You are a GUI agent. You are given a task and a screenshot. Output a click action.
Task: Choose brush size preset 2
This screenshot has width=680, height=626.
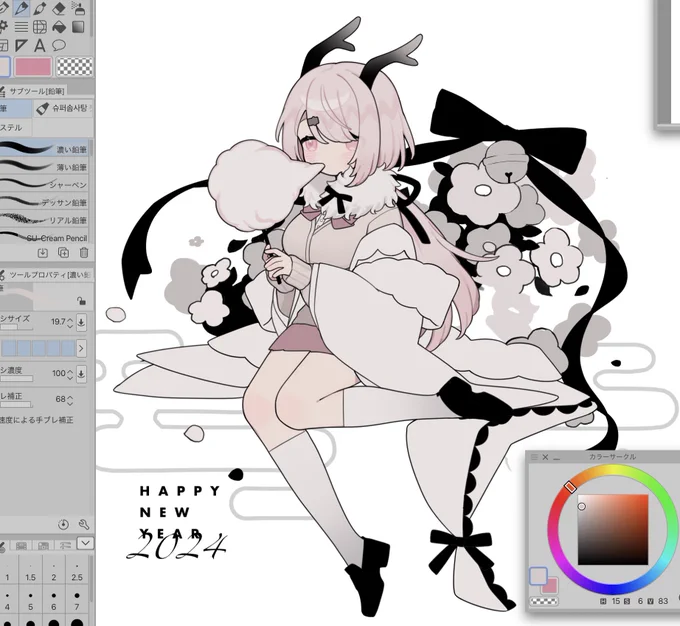[x=54, y=572]
